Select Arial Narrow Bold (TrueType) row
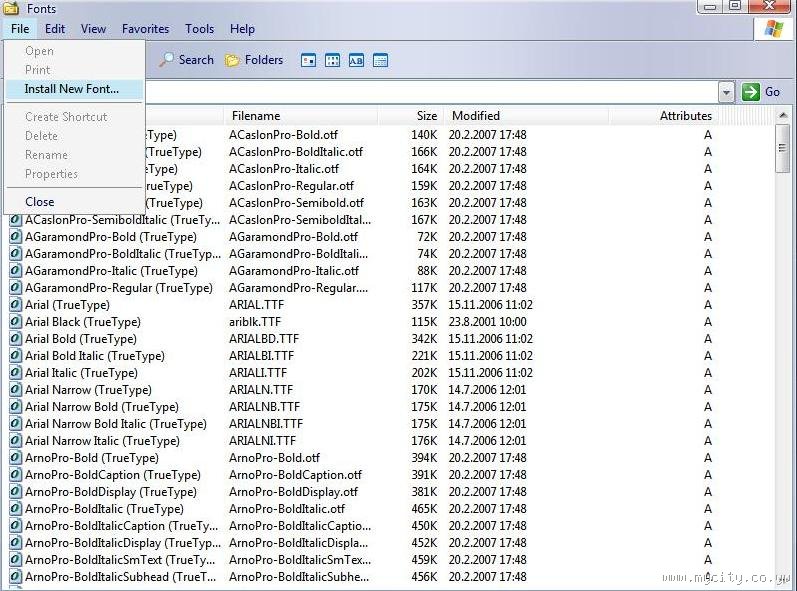This screenshot has height=591, width=797. coord(102,407)
